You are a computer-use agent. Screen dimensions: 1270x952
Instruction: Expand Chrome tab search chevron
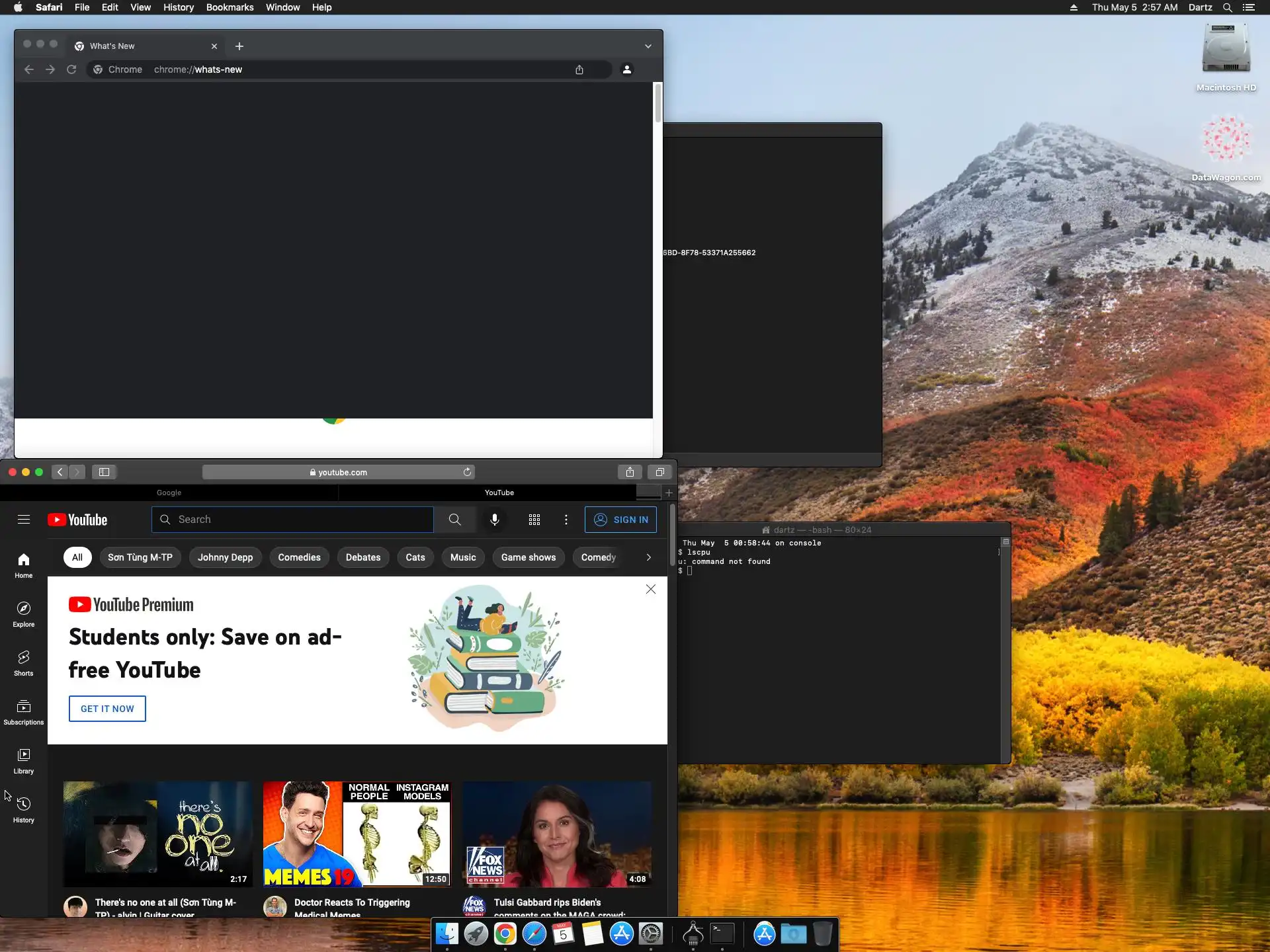click(648, 46)
